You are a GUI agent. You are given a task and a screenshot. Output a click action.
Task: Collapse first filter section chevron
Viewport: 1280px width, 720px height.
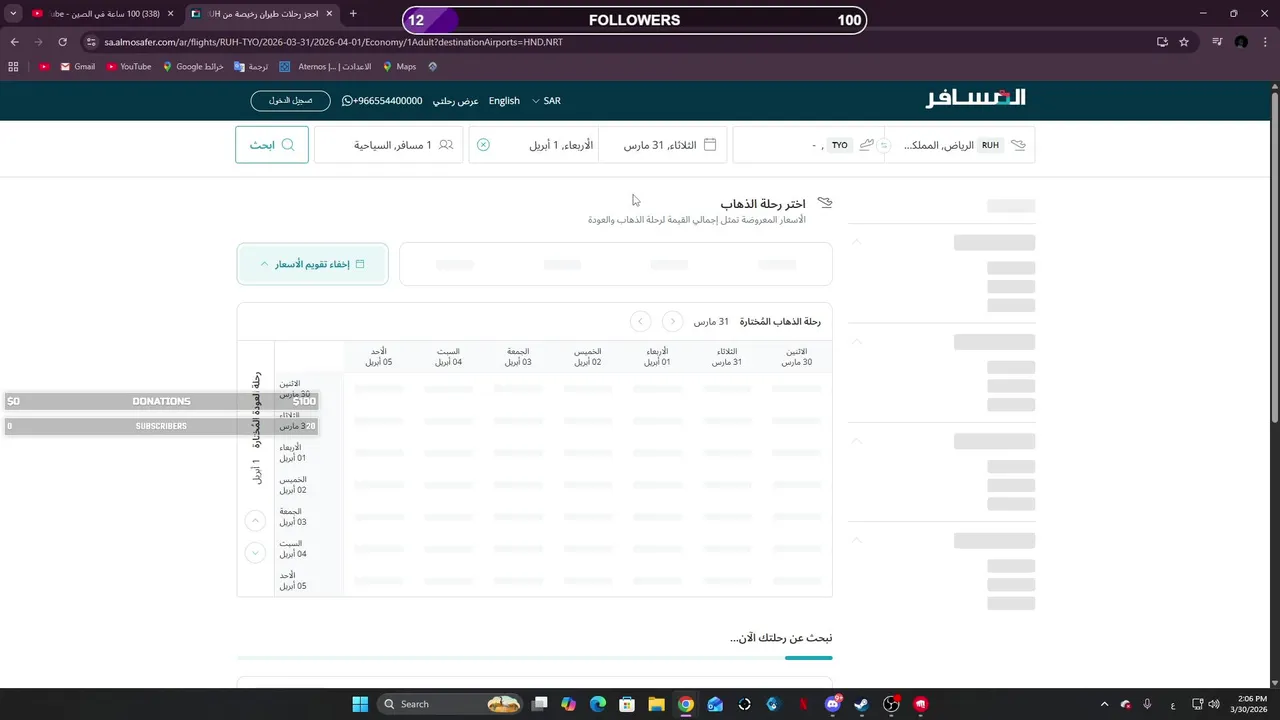point(856,242)
